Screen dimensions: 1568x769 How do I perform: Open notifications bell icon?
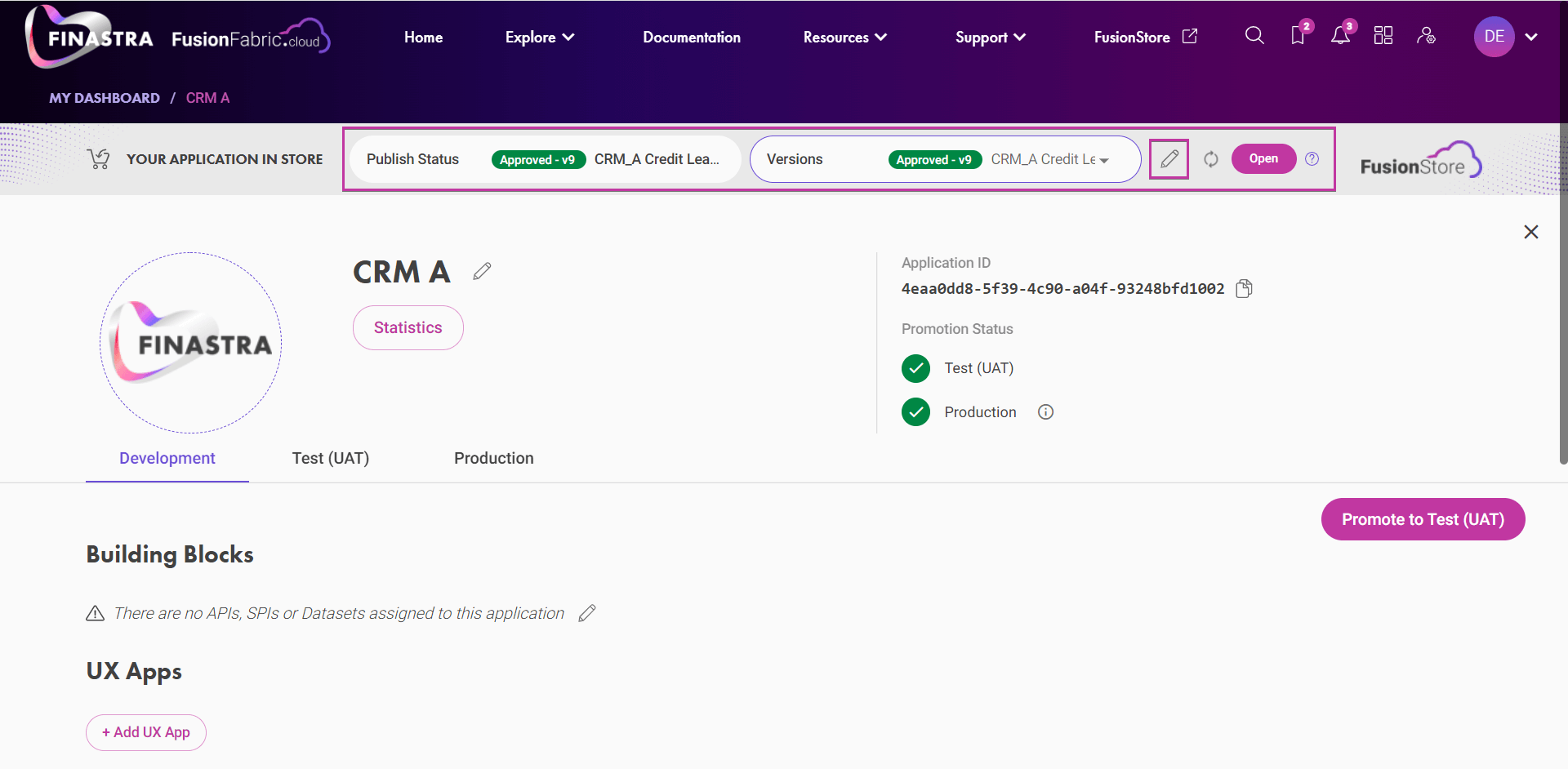tap(1342, 34)
